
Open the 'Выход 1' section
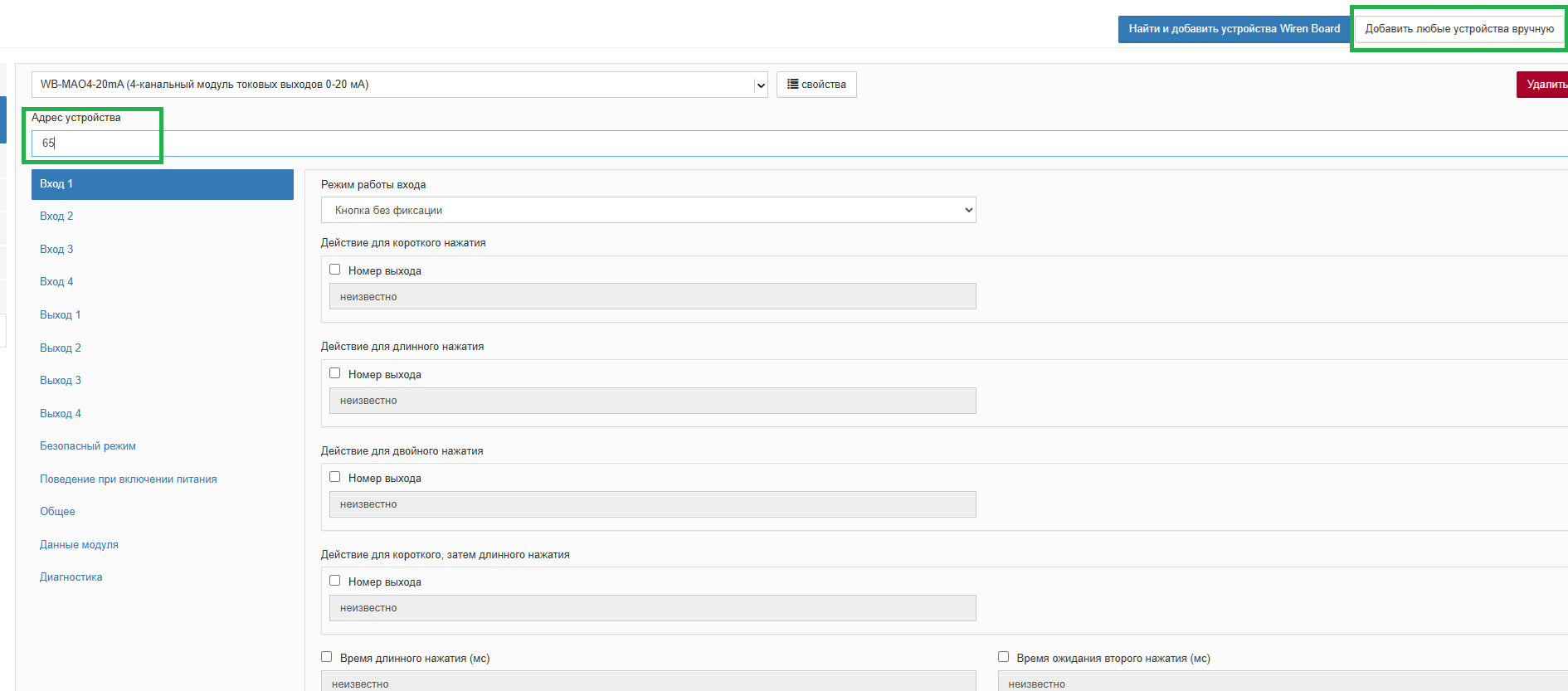61,315
